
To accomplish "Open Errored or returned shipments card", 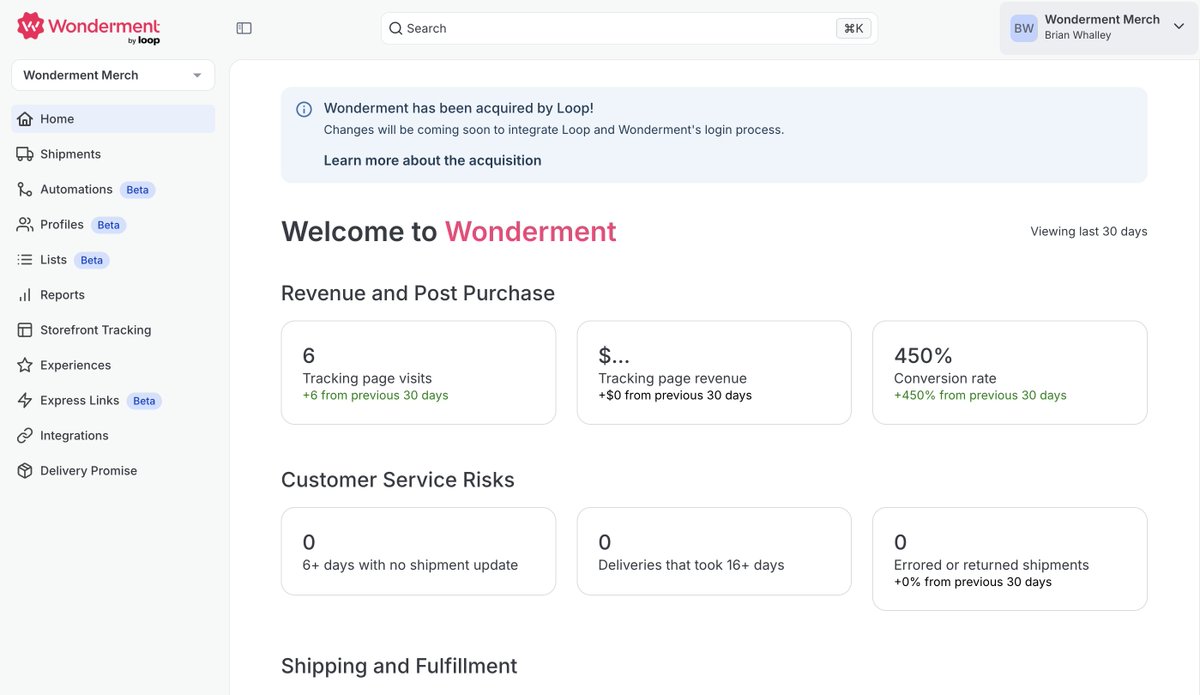I will 1009,559.
